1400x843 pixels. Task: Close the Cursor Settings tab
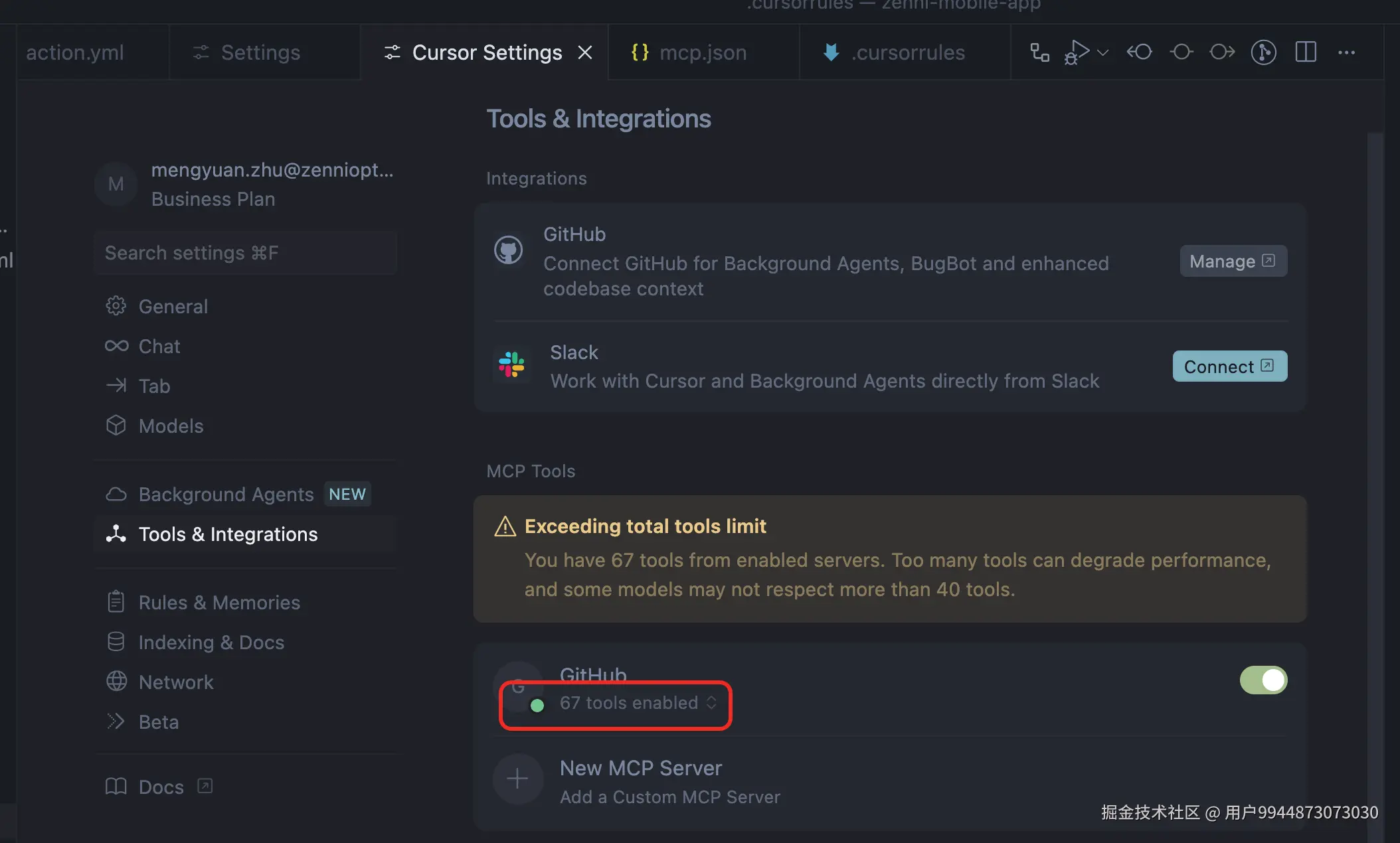pyautogui.click(x=585, y=52)
